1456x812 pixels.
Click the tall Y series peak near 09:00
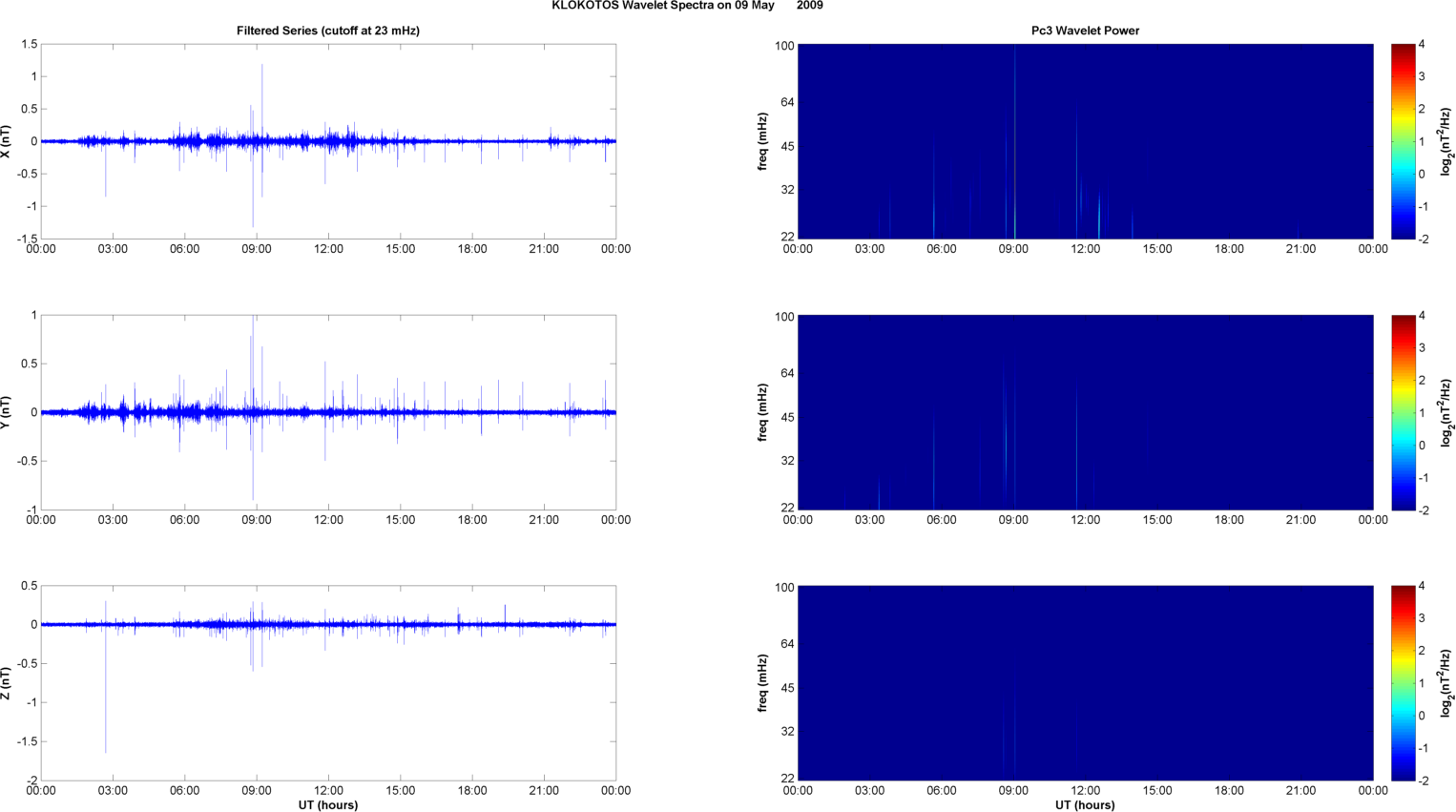pyautogui.click(x=253, y=363)
